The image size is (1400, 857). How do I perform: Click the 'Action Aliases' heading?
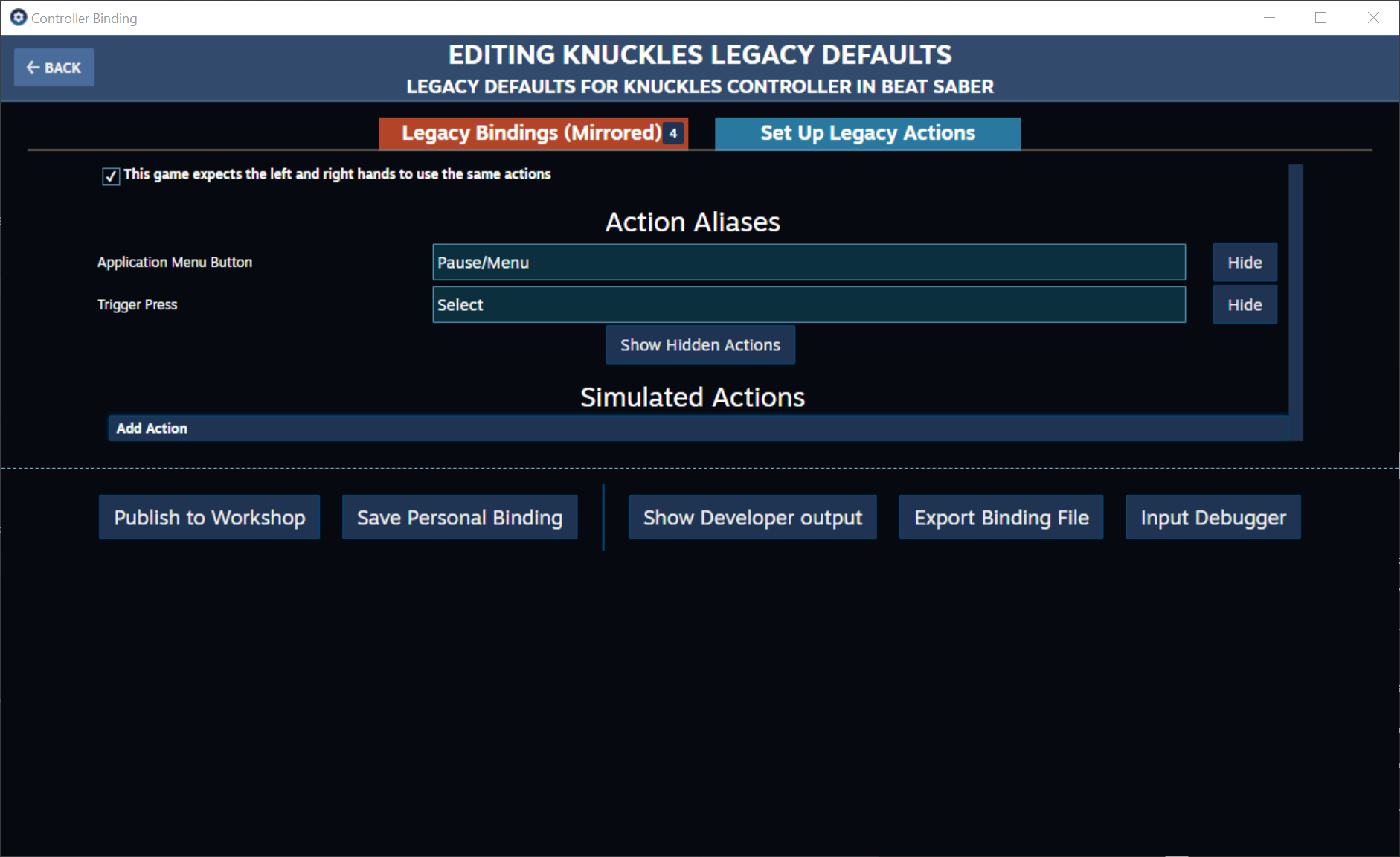click(693, 222)
